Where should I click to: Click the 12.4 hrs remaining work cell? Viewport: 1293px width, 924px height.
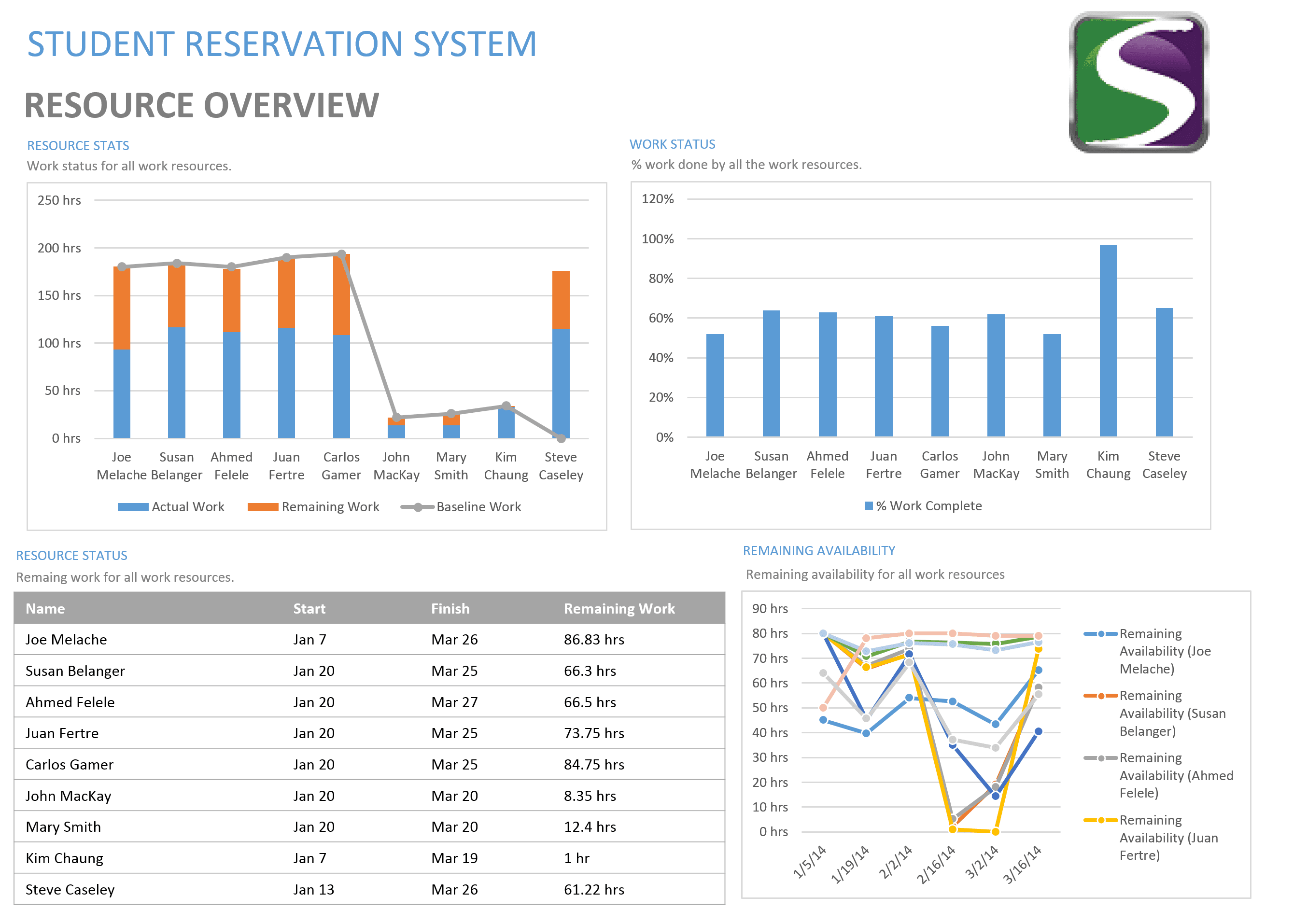590,826
